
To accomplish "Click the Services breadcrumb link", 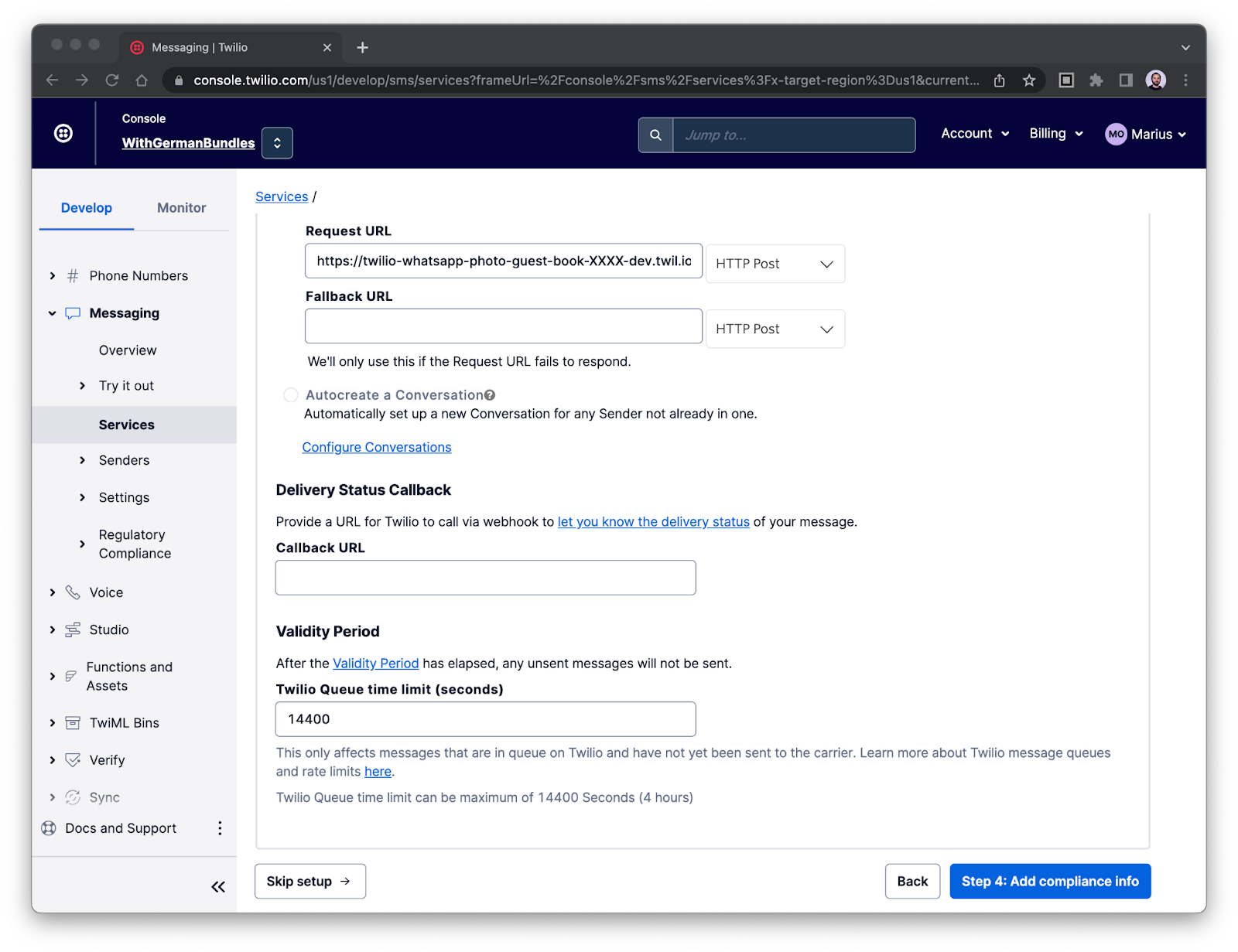I will pyautogui.click(x=282, y=196).
